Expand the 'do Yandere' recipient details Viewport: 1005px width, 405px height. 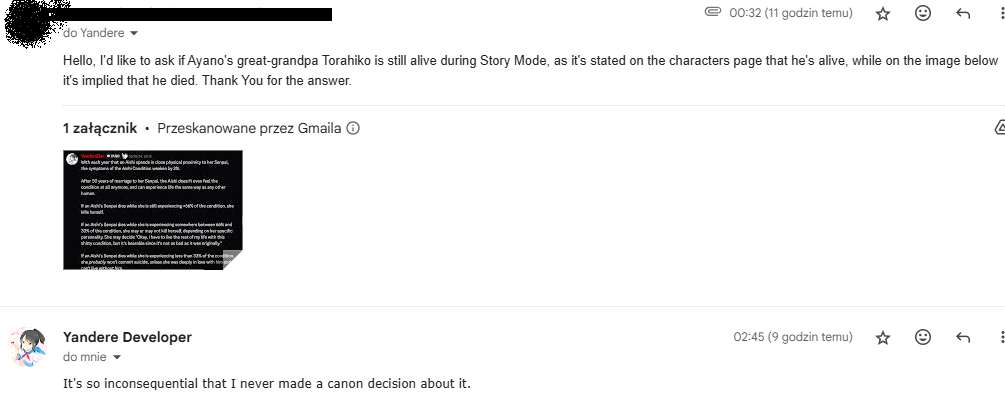tap(134, 33)
